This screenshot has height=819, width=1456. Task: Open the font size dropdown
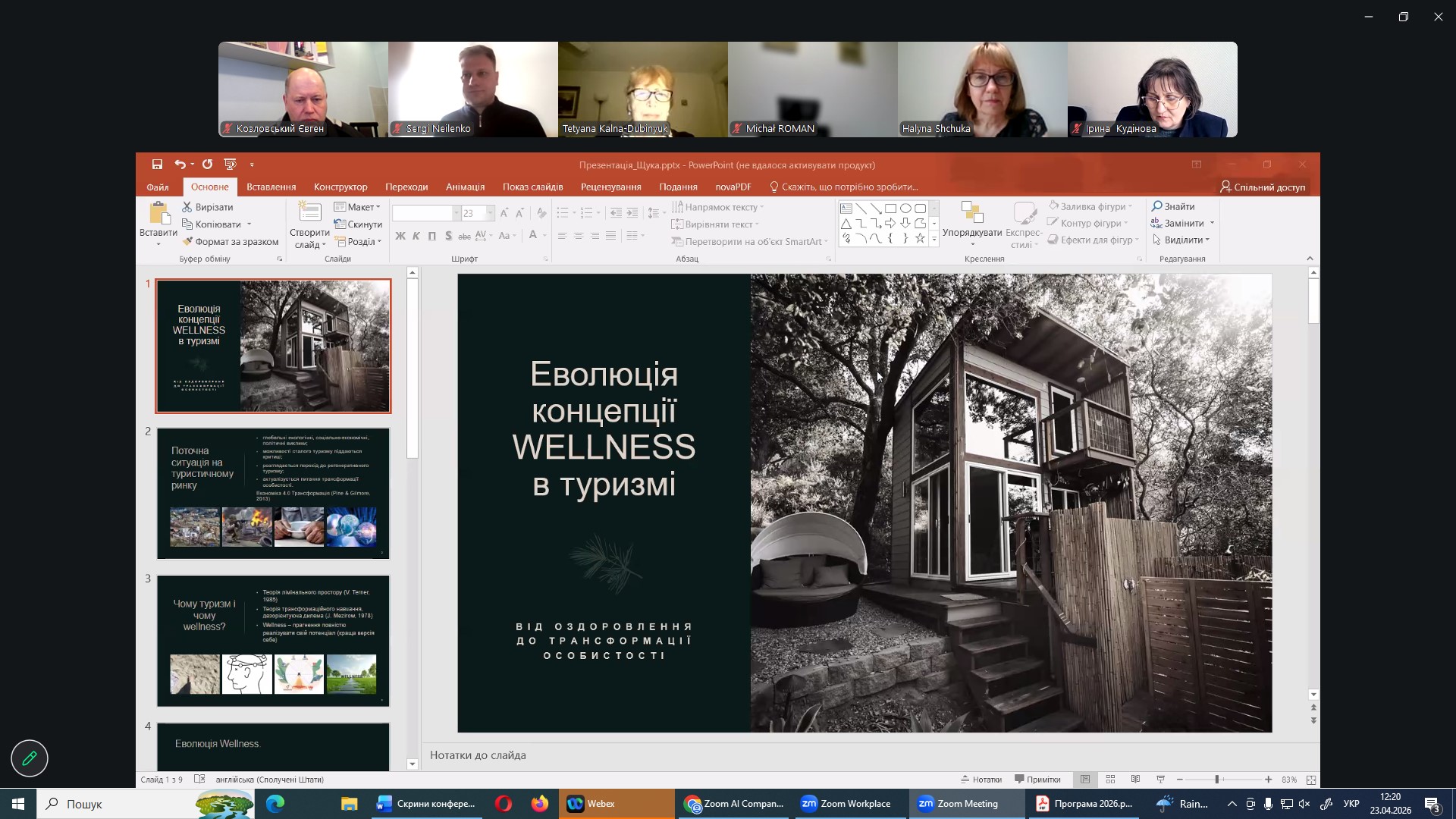(491, 214)
